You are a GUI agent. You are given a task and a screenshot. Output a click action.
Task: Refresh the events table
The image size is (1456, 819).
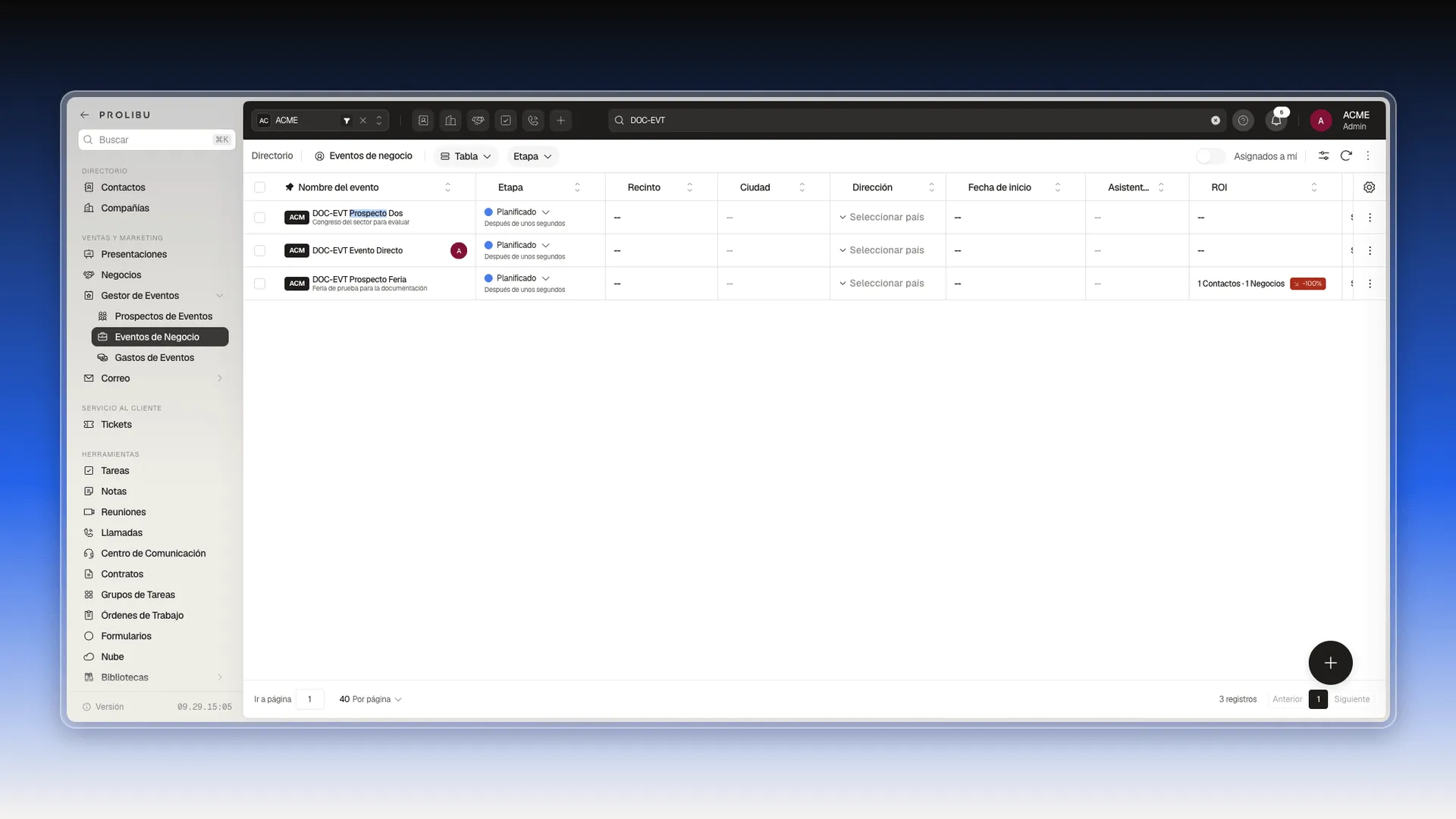click(1346, 156)
